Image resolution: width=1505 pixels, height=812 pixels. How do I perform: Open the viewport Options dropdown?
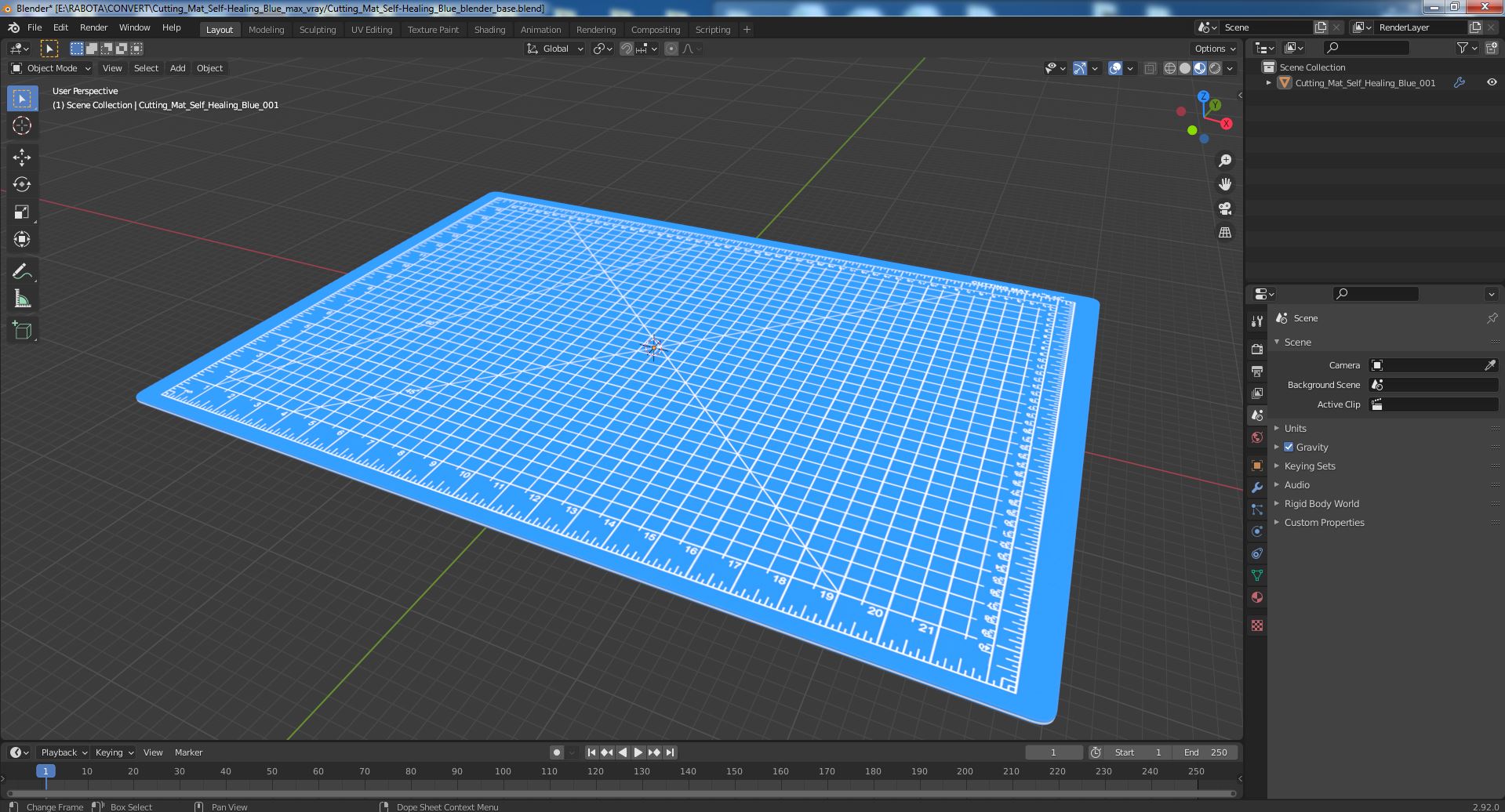(1215, 49)
